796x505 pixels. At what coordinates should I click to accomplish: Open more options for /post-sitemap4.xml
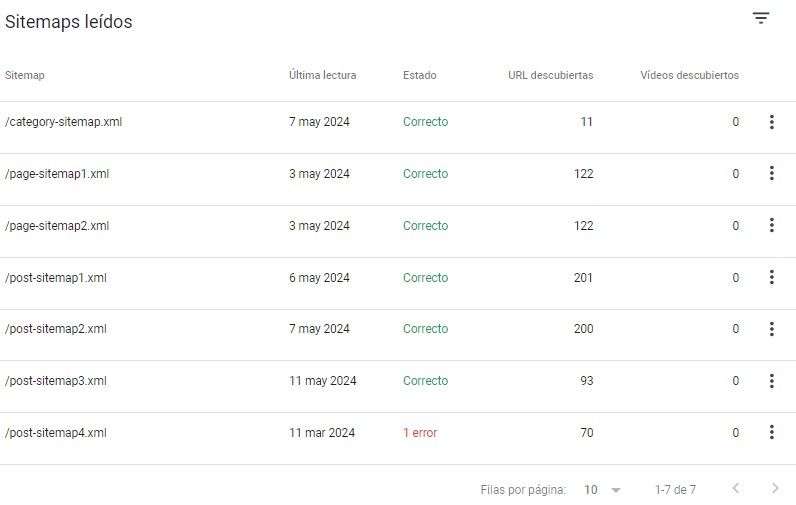772,432
